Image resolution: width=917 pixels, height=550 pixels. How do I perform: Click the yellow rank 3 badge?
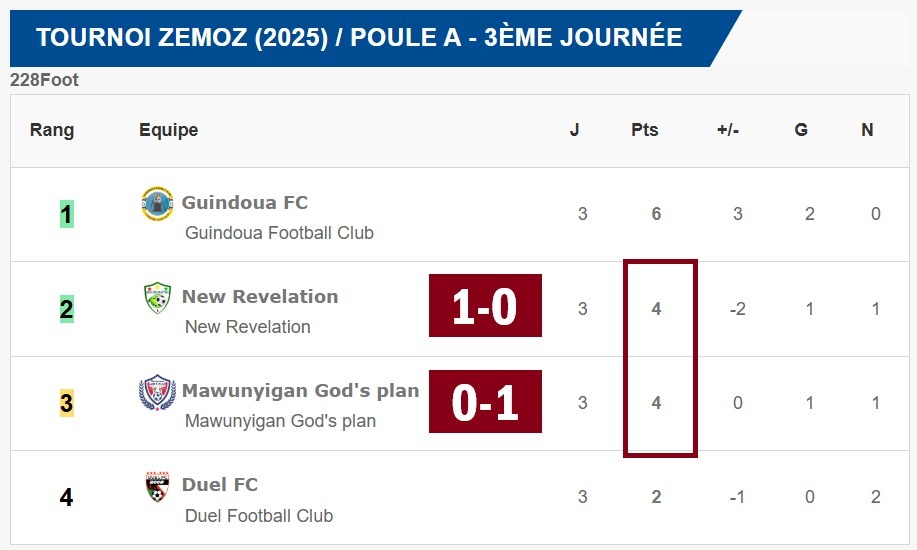[66, 403]
